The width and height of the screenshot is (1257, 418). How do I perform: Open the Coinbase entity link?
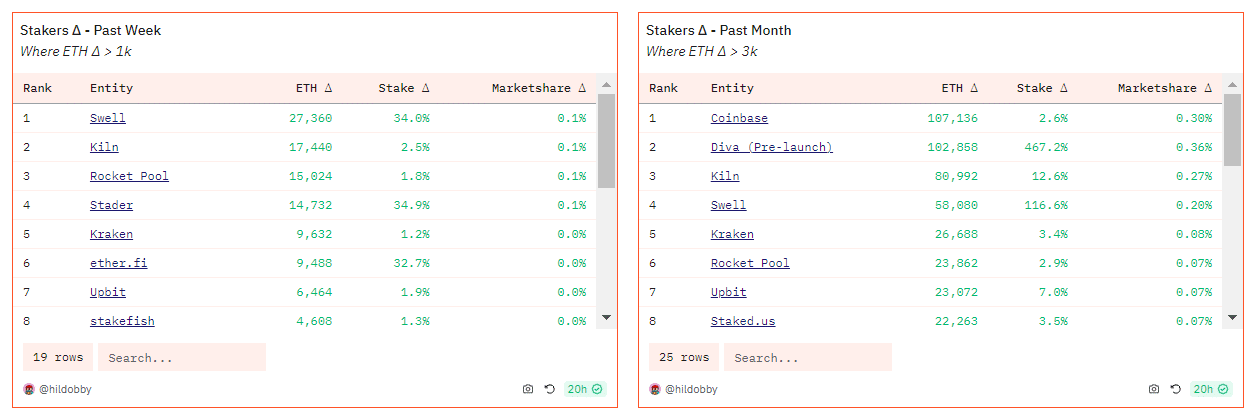click(739, 118)
